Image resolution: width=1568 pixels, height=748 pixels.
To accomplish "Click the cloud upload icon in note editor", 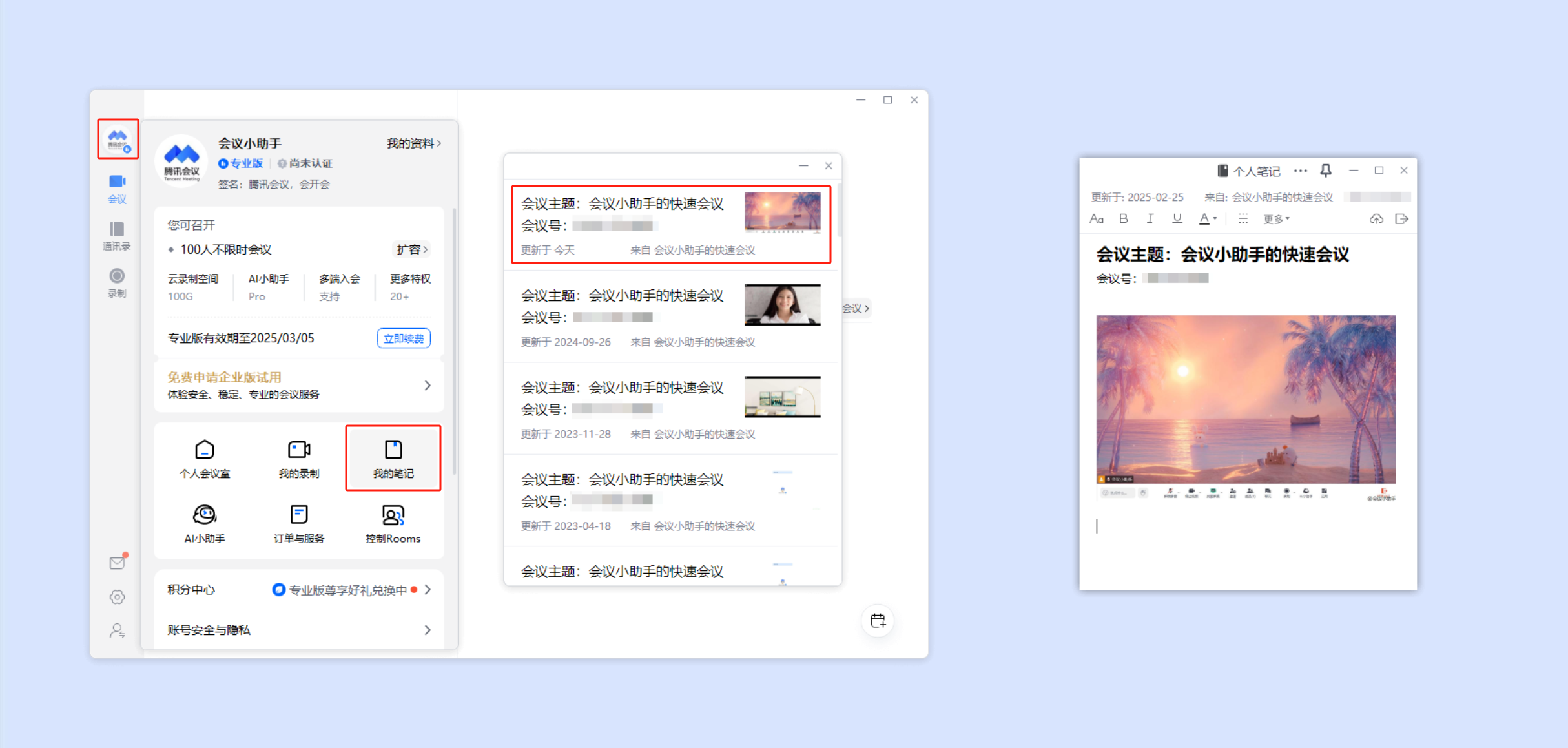I will coord(1376,219).
